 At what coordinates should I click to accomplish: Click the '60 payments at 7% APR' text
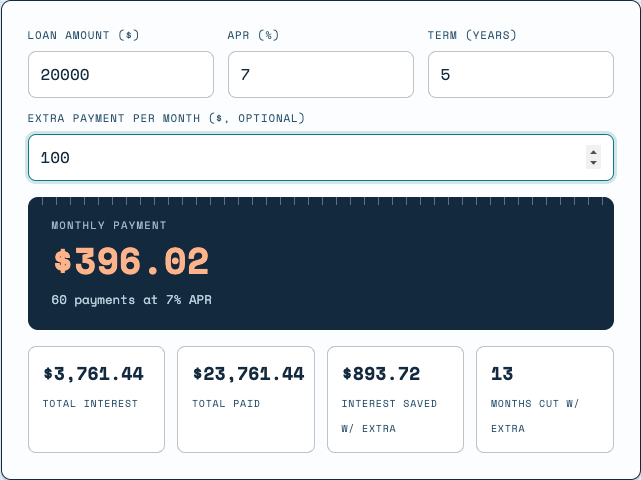coord(132,300)
